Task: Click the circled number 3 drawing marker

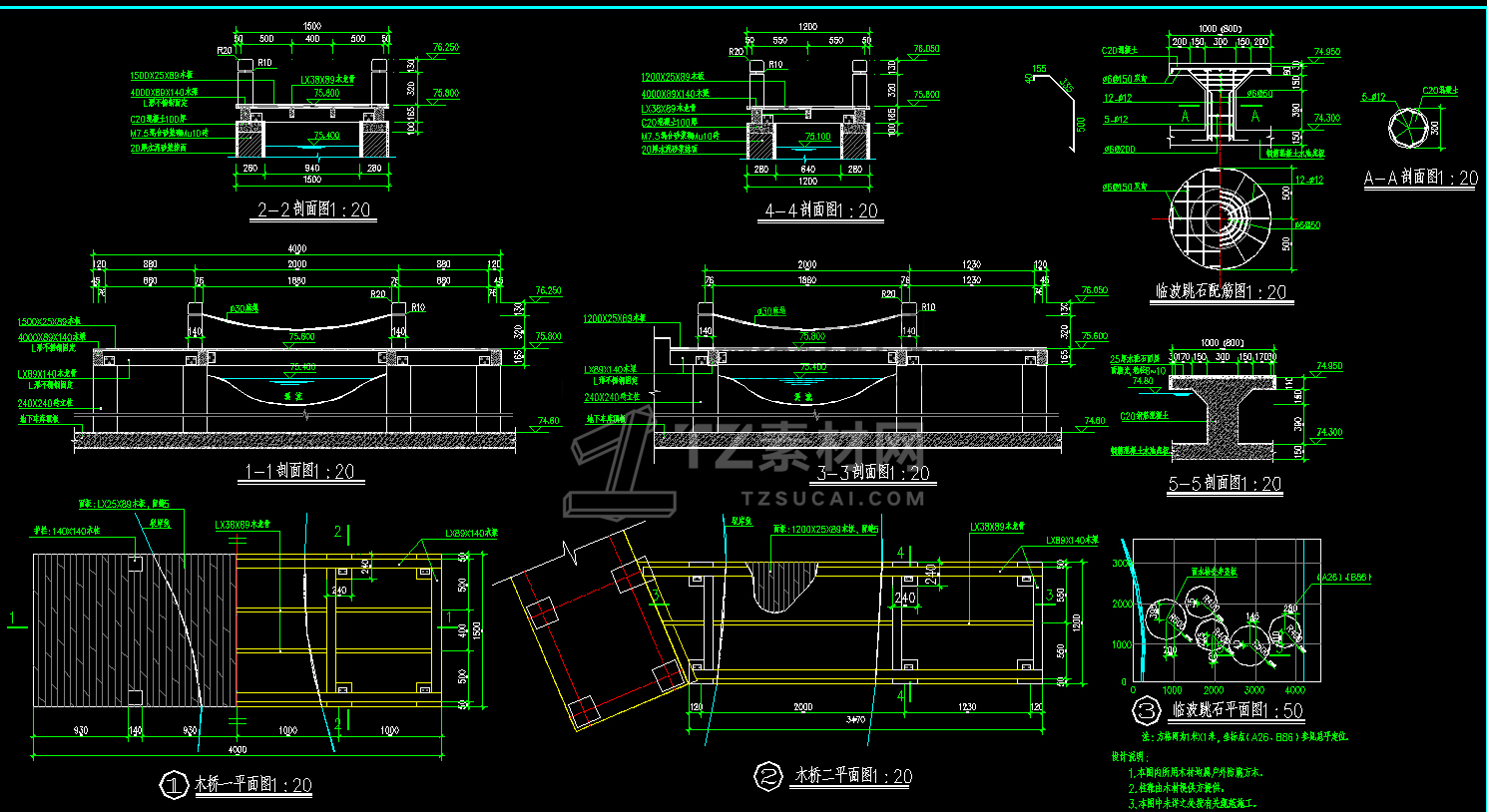Action: pos(1147,710)
